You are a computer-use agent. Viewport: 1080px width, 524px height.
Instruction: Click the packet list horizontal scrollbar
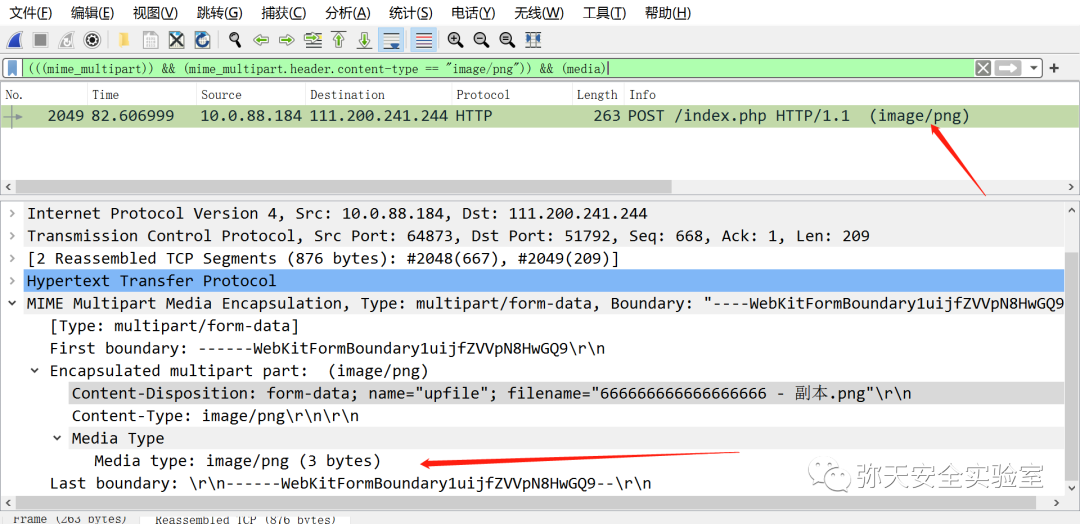(x=343, y=187)
